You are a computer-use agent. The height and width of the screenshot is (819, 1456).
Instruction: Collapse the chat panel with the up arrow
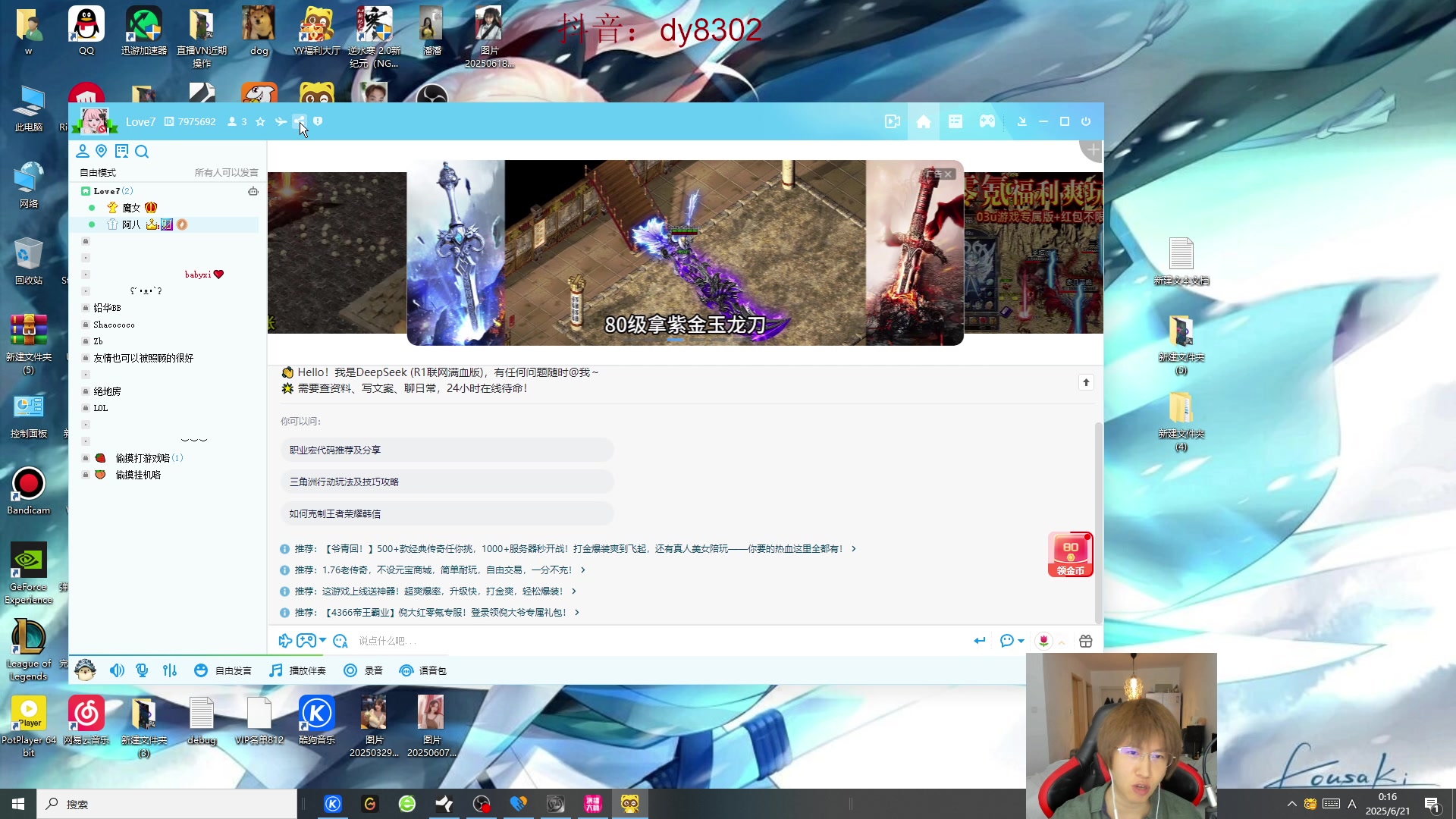tap(1086, 382)
